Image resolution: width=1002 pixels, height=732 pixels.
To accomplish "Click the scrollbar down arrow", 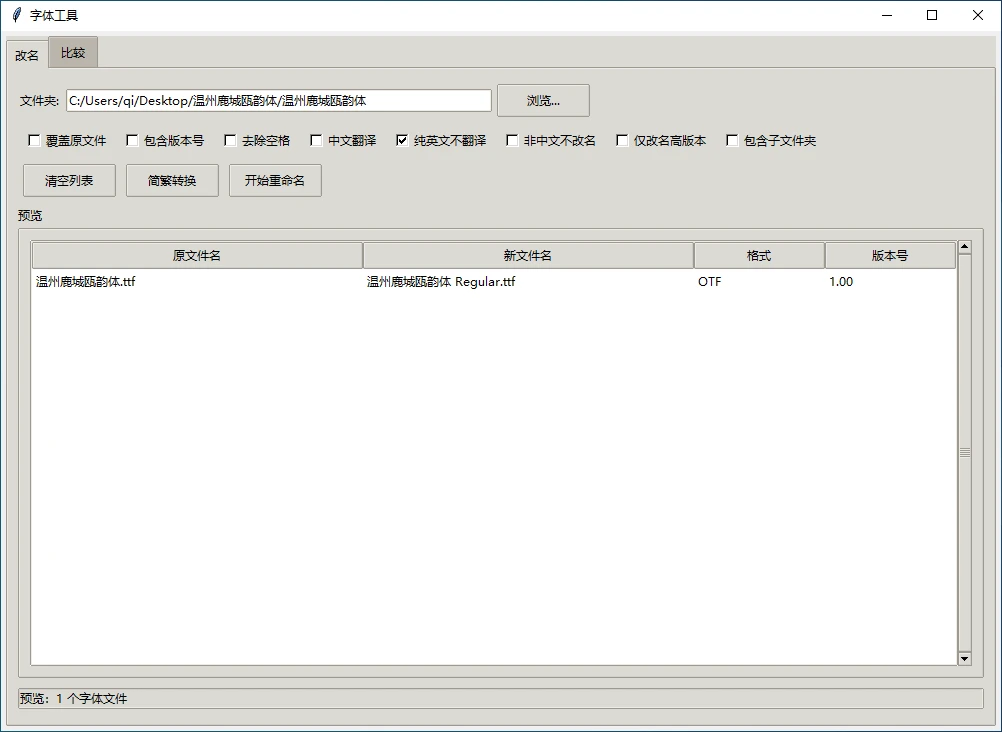I will click(x=964, y=658).
